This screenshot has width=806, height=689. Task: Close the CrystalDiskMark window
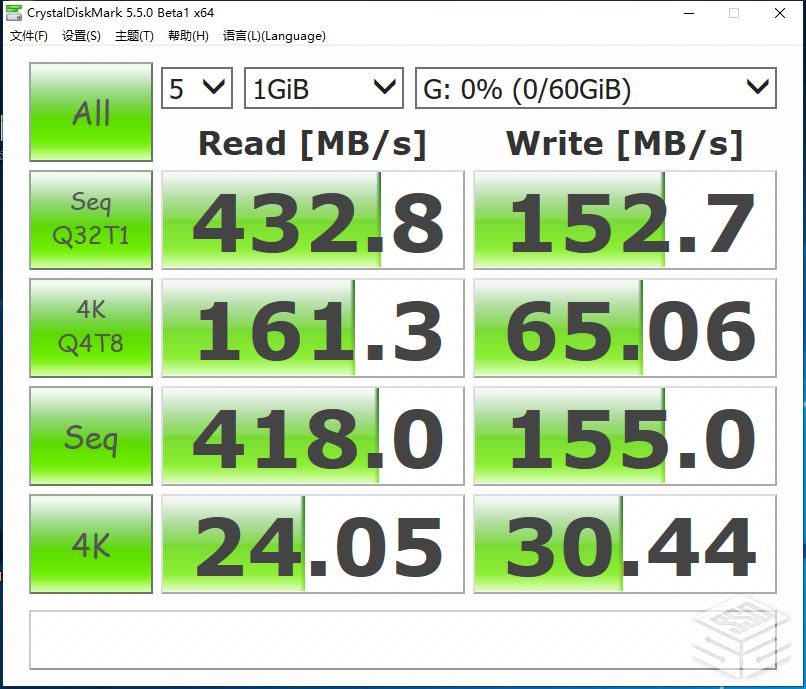pos(779,13)
